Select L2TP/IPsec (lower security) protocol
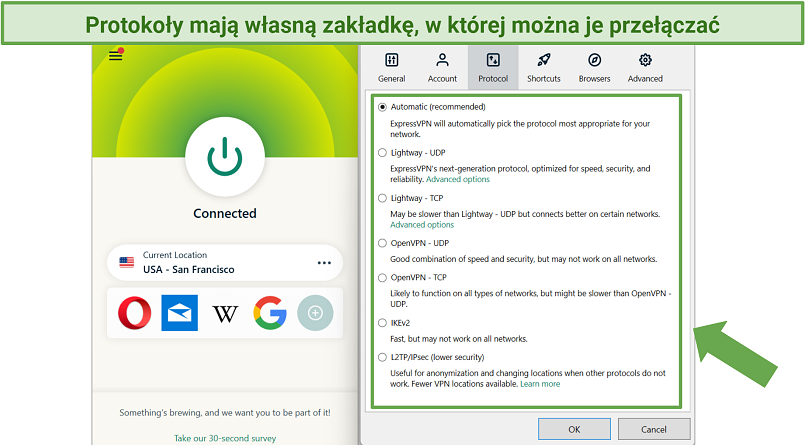 (382, 357)
